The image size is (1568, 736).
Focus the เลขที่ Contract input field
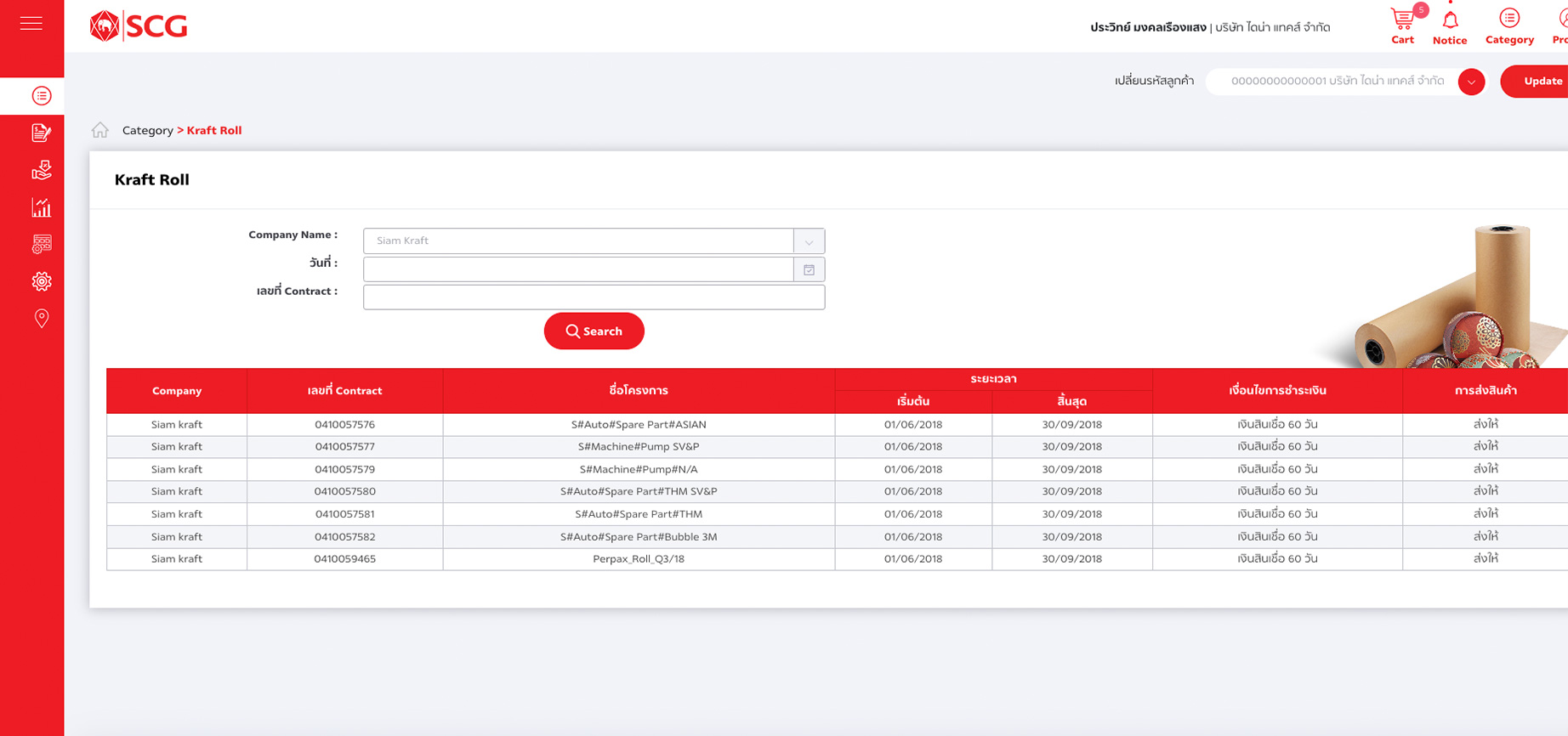(594, 297)
